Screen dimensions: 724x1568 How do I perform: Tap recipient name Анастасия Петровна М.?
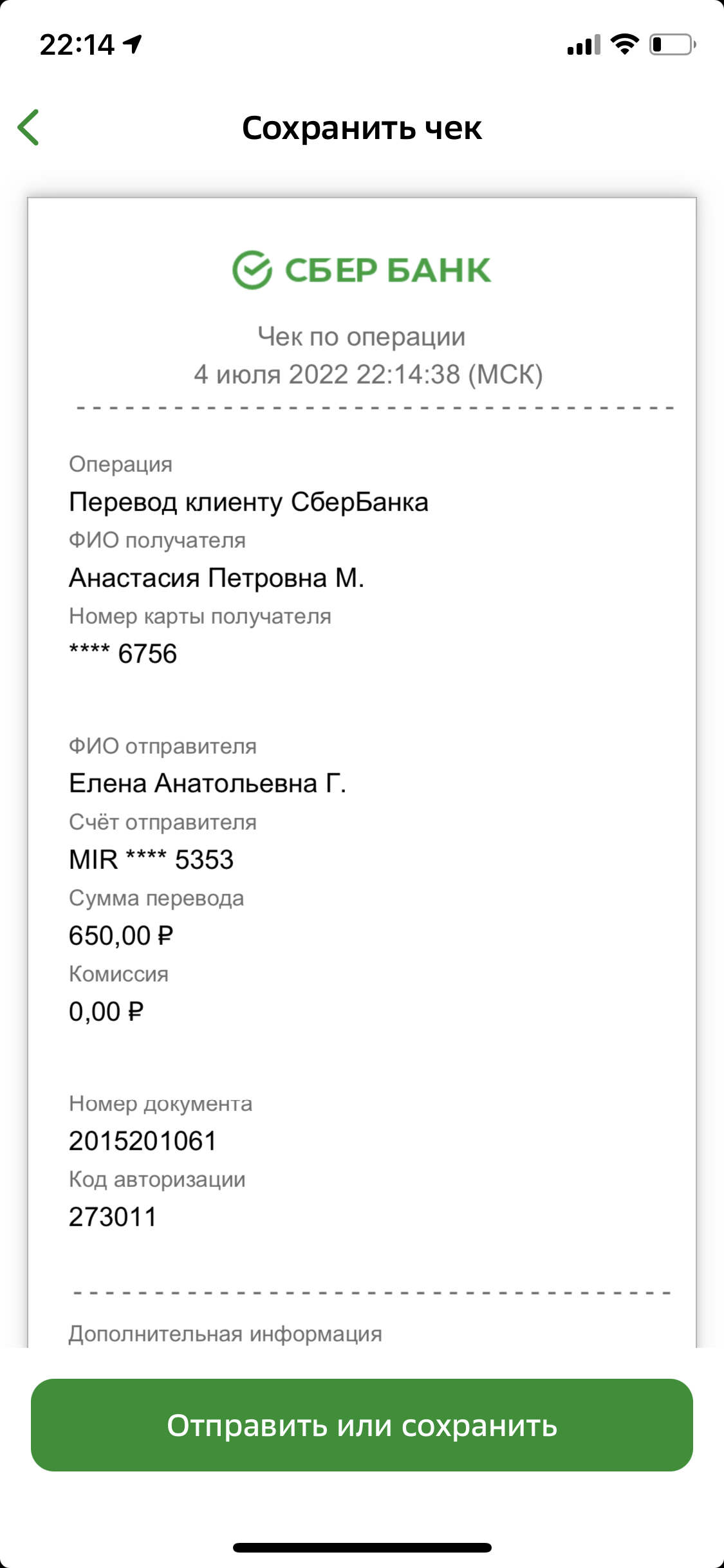(217, 578)
